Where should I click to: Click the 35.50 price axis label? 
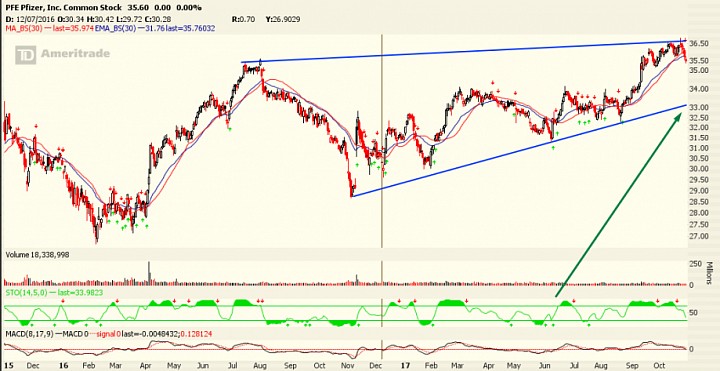699,61
